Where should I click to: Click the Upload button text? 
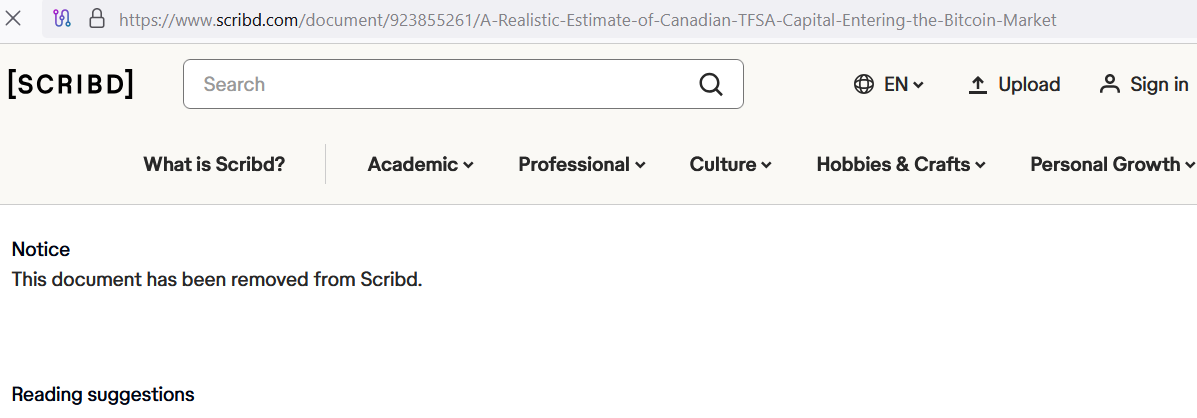pos(1029,84)
